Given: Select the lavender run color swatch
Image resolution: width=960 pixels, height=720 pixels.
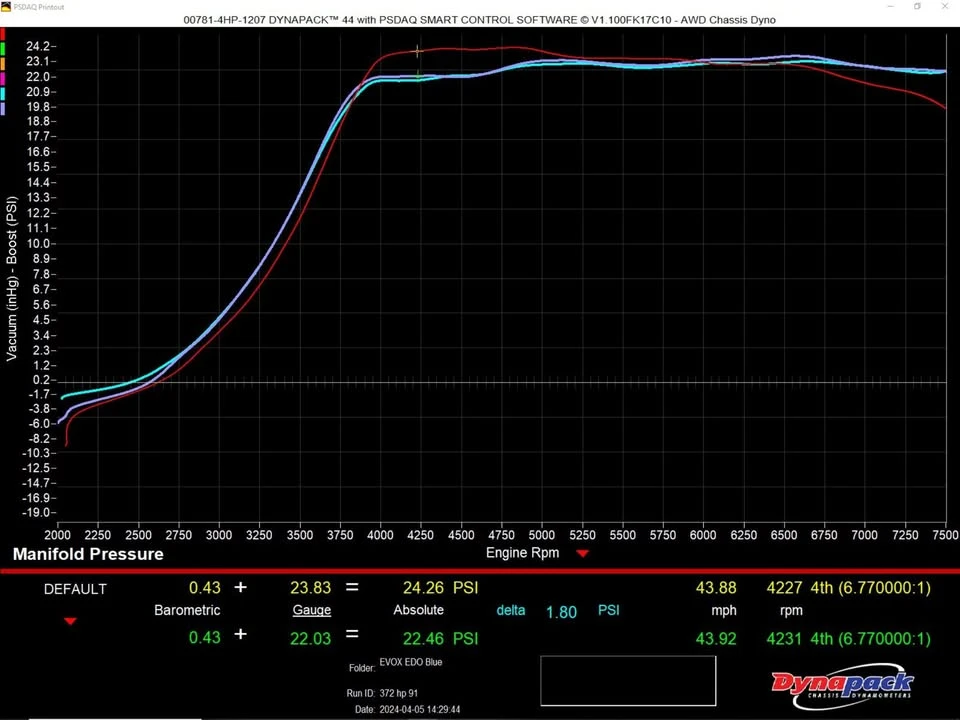Looking at the screenshot, I should [x=2, y=108].
